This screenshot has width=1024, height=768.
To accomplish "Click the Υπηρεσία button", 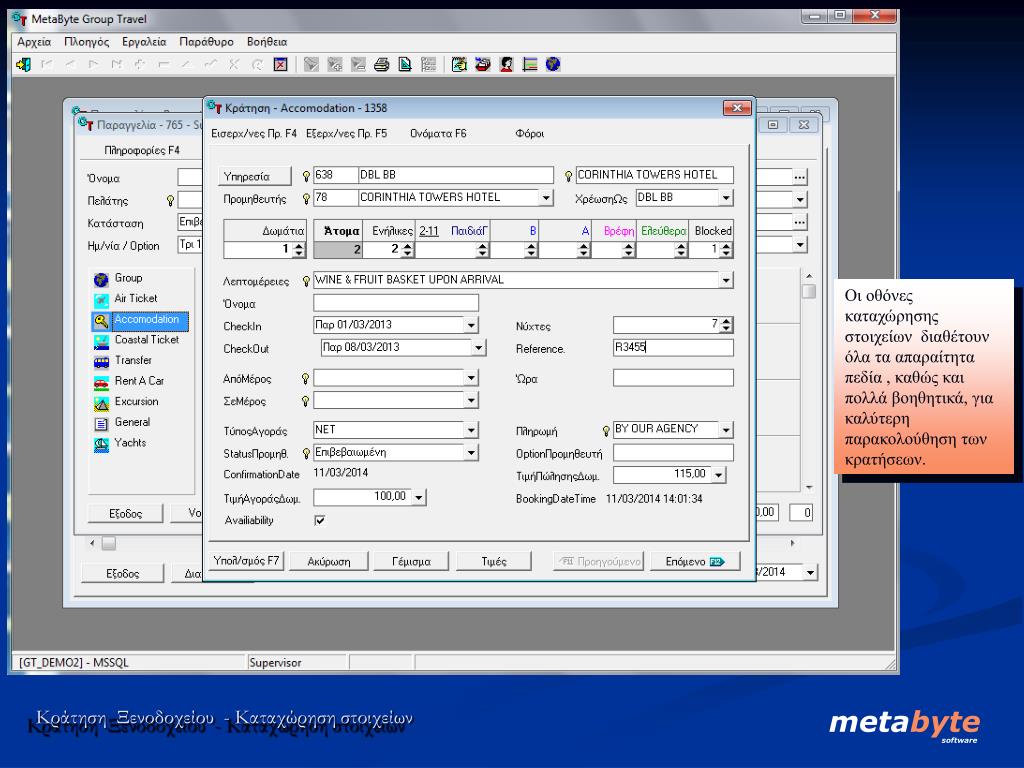I will [254, 176].
